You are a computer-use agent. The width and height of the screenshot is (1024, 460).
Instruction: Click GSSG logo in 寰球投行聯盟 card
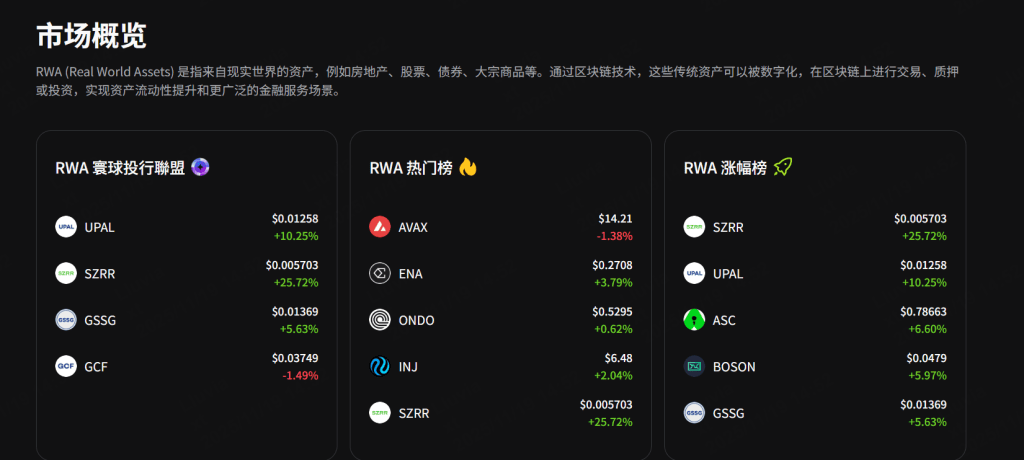click(x=66, y=320)
